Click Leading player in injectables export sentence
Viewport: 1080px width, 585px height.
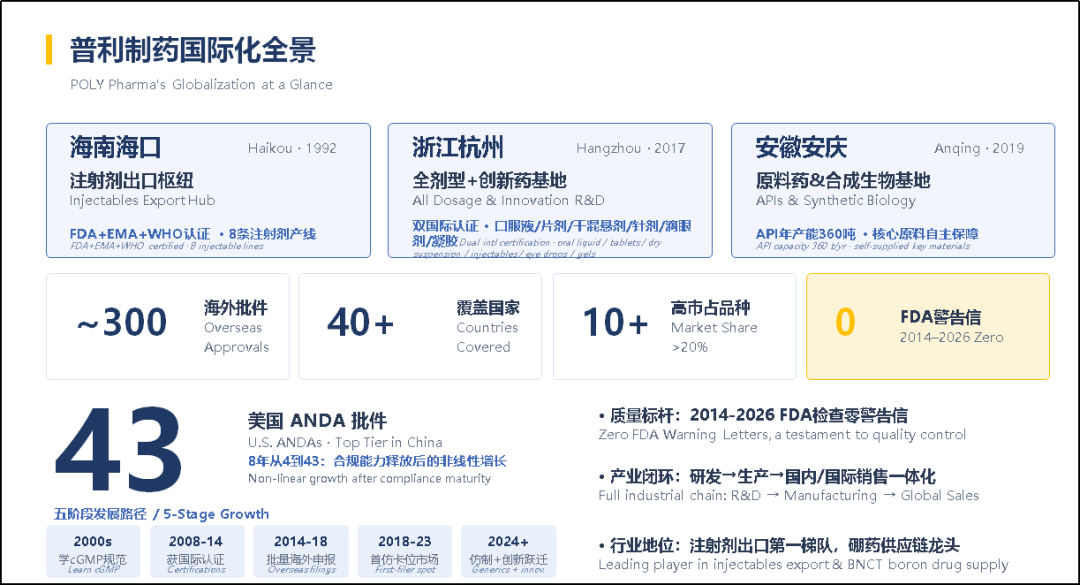tap(803, 565)
